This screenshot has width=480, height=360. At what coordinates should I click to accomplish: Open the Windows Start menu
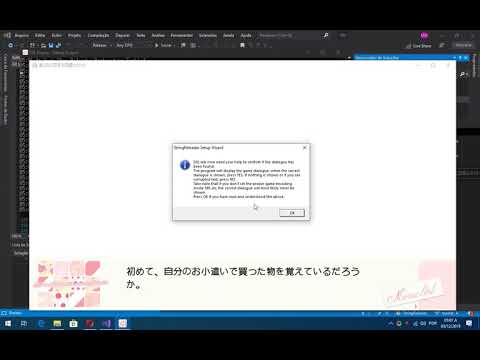[x=8, y=323]
